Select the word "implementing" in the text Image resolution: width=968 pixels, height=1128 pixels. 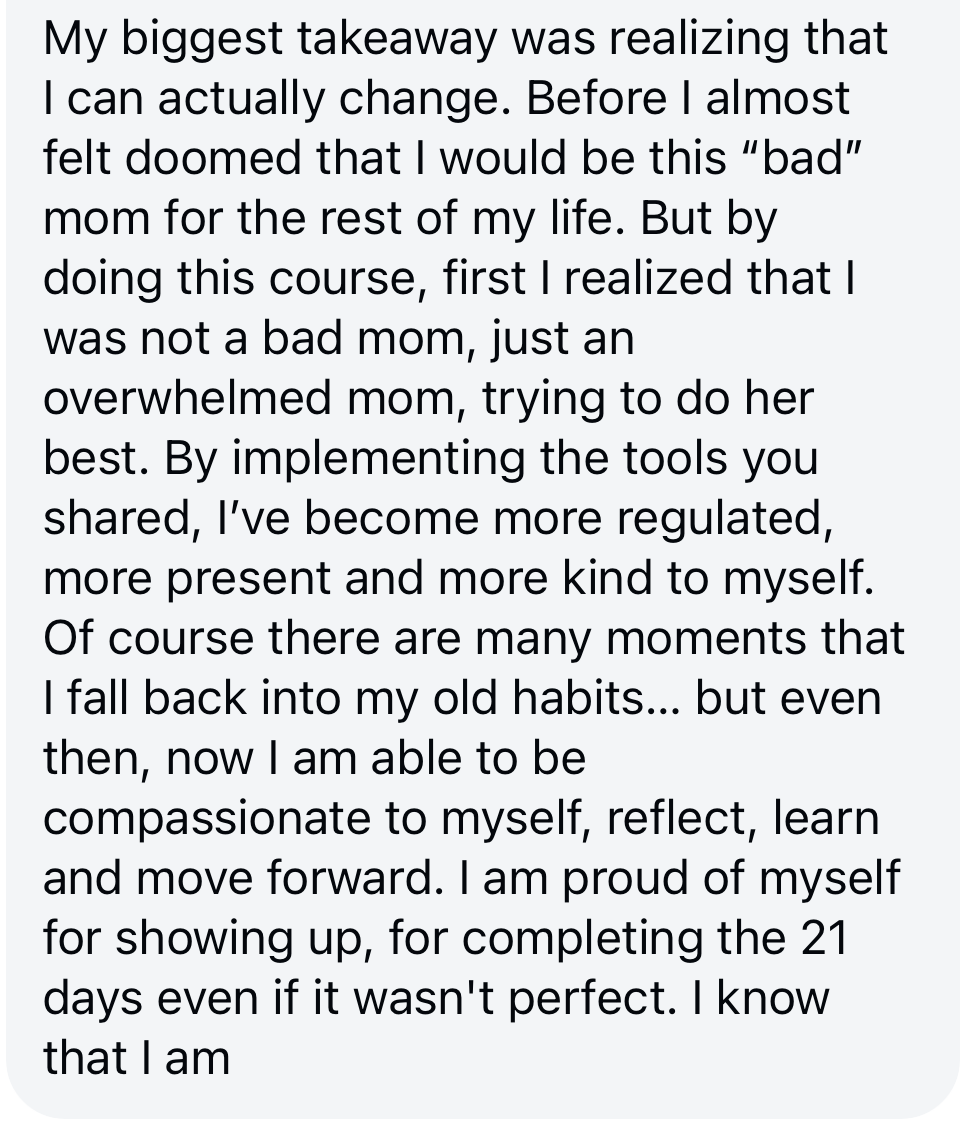379,460
